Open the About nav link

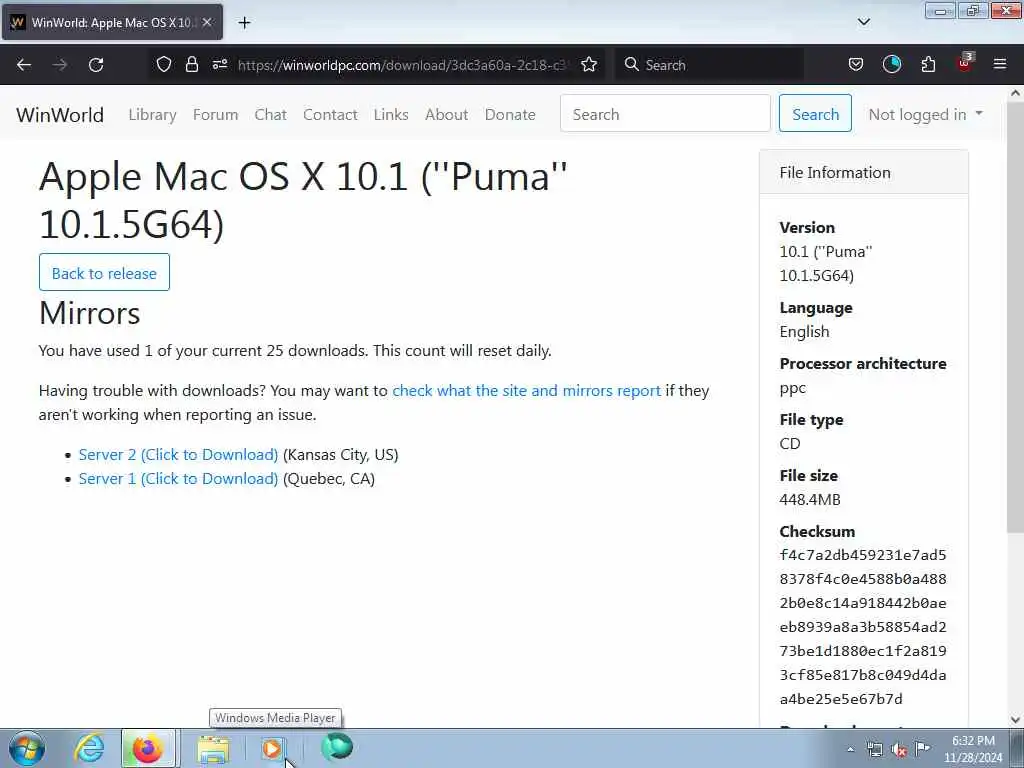click(x=447, y=114)
